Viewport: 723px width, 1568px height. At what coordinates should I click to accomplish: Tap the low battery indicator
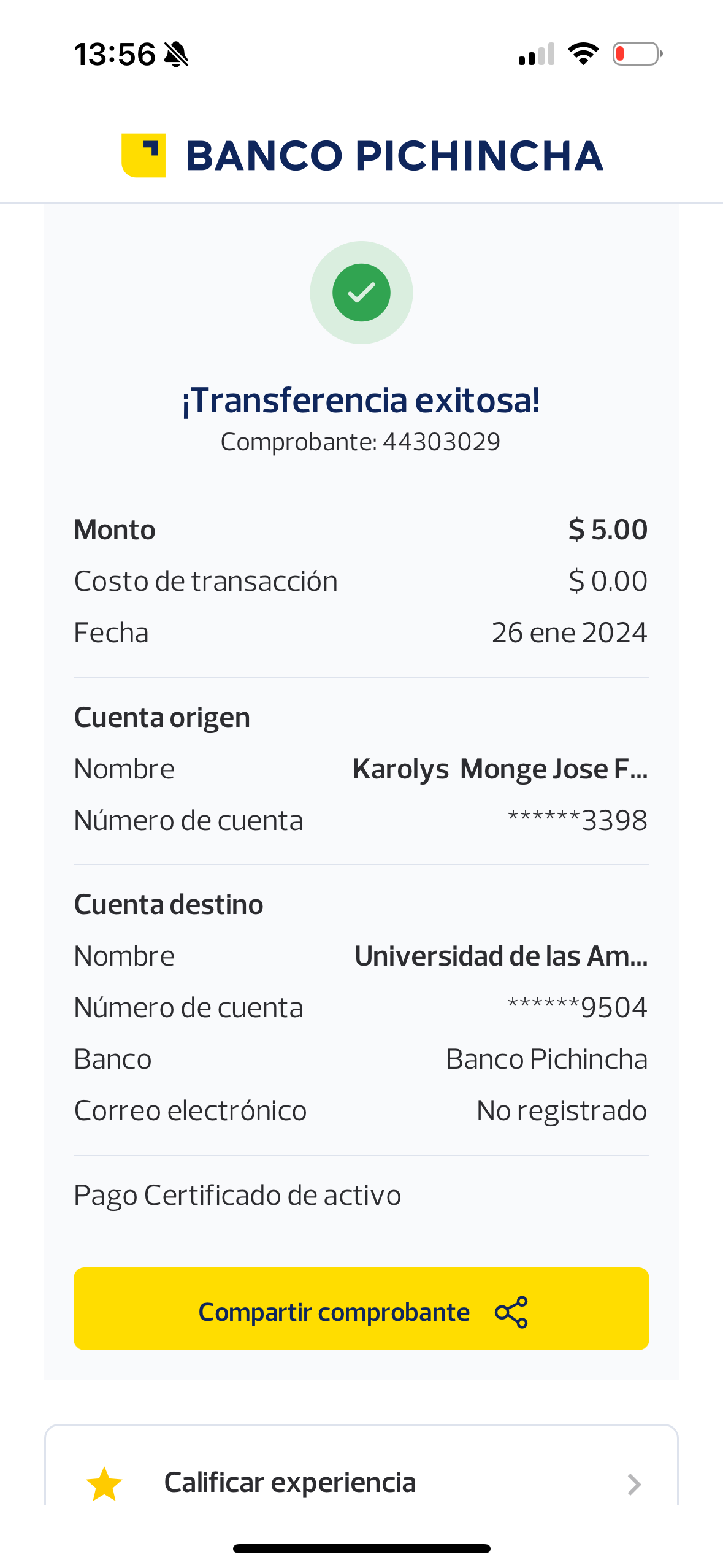coord(637,54)
